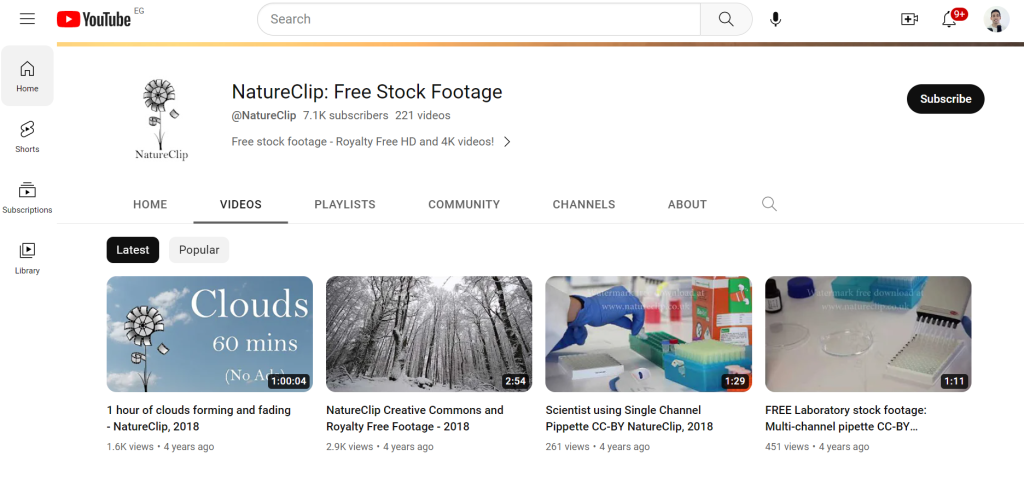Open 'NatureClip Creative Commons' video title
Viewport: 1024px width, 484px height.
(x=415, y=418)
